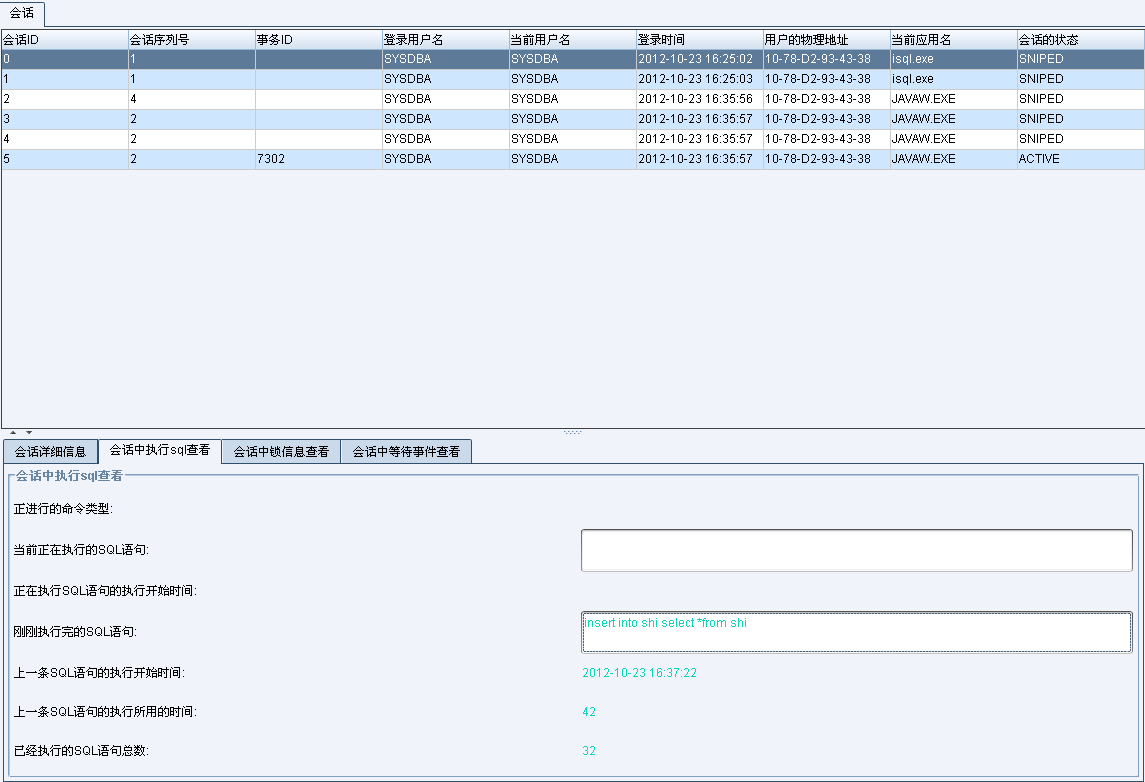
Task: Select session row with ID 2
Action: coord(572,99)
